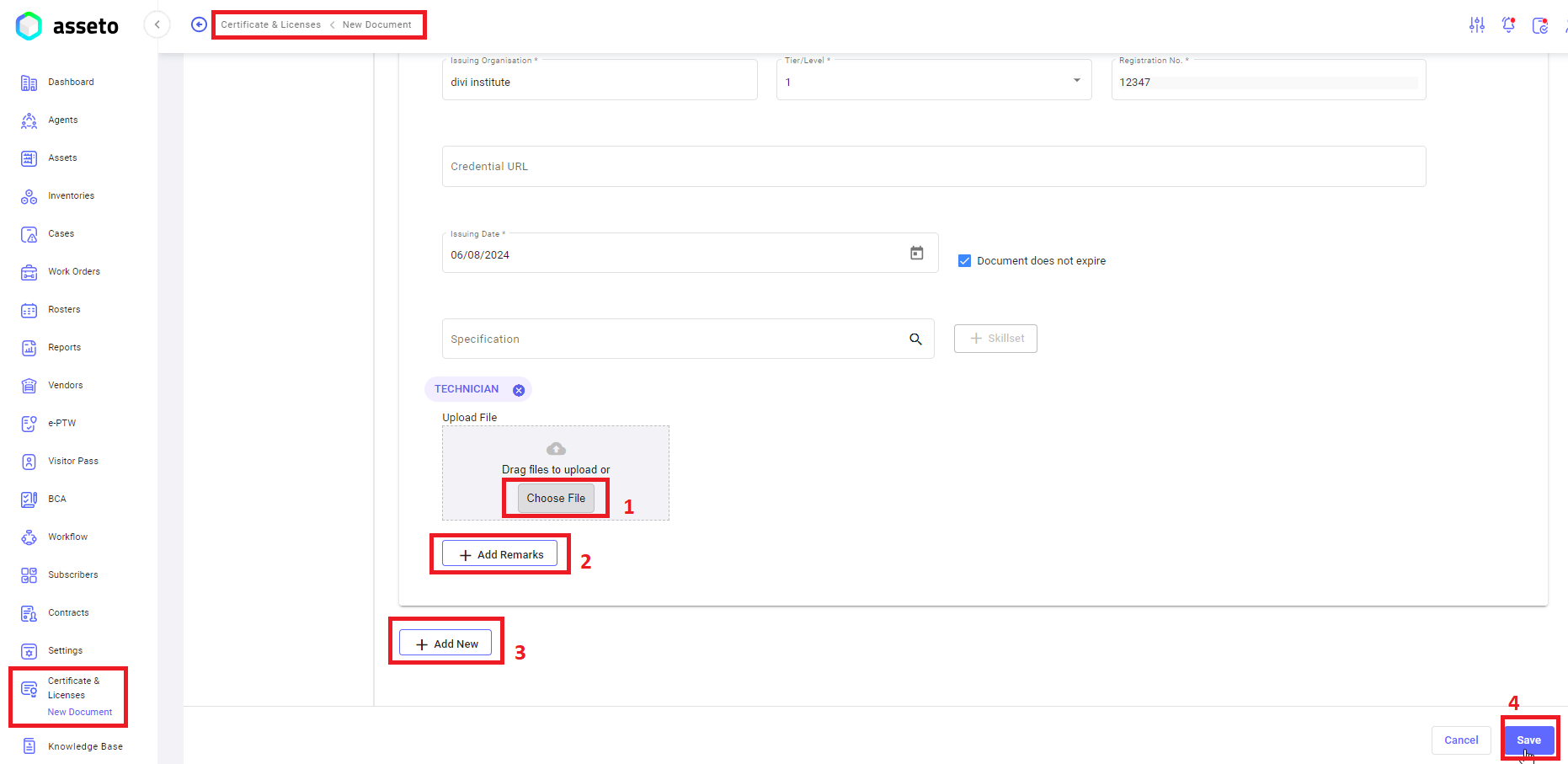Open the Work Orders sidebar icon
Screen dimensions: 1568x764
[x=29, y=272]
